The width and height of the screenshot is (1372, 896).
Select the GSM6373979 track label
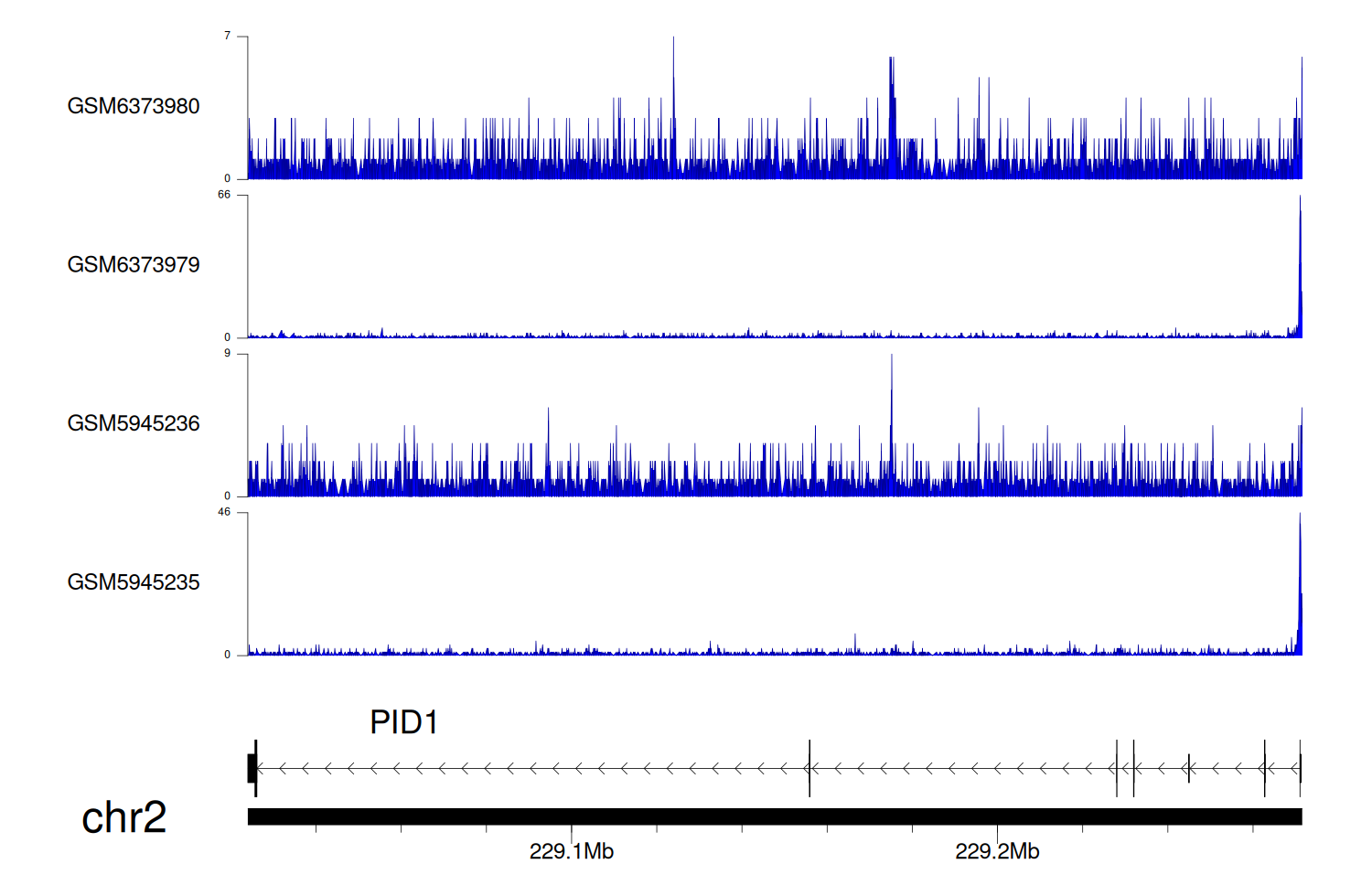(134, 265)
